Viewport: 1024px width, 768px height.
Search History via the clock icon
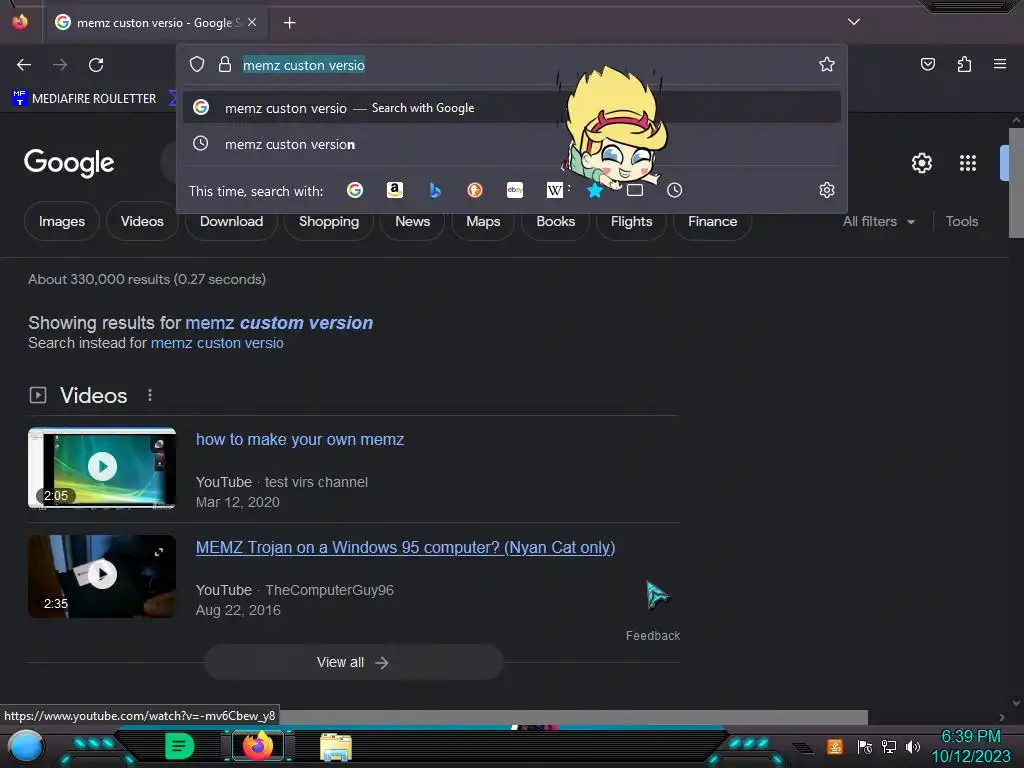[x=675, y=190]
